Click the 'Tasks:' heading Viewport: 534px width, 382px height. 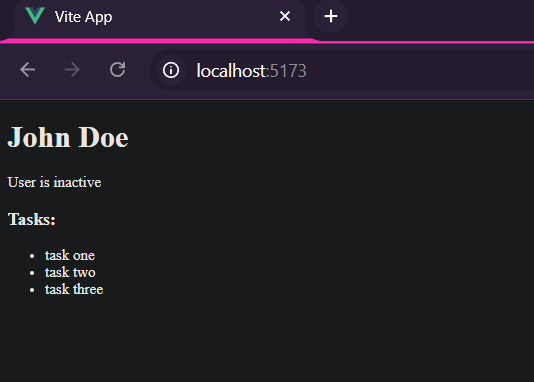tap(32, 219)
